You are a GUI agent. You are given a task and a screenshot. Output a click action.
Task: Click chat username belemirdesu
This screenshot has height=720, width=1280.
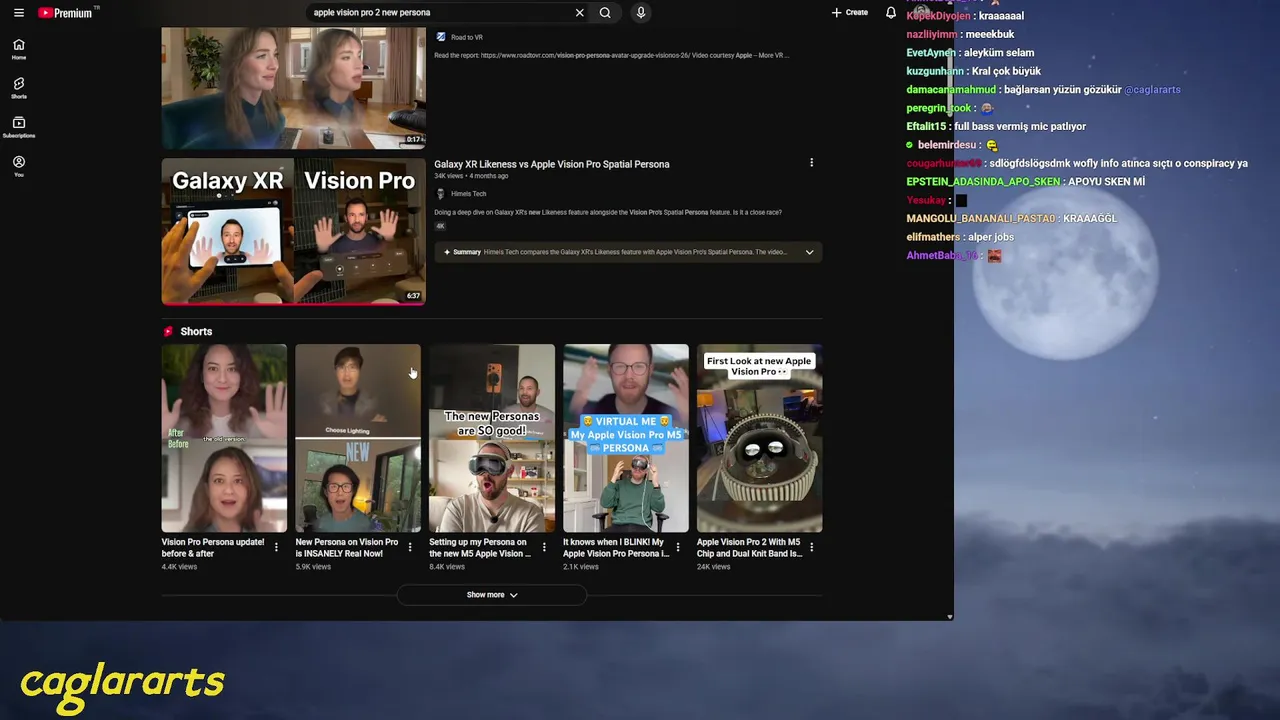click(946, 145)
